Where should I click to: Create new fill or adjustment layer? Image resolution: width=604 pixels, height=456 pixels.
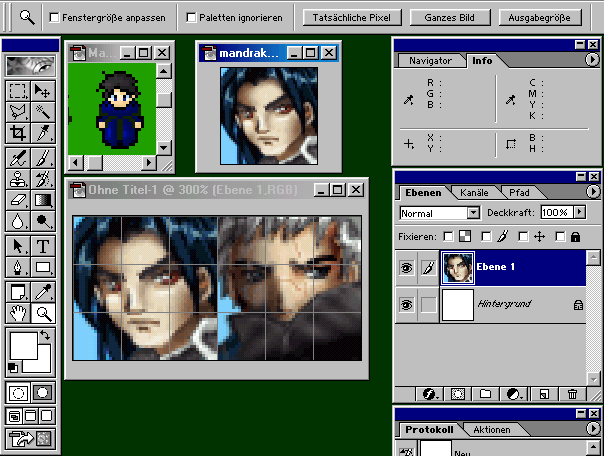tap(513, 394)
